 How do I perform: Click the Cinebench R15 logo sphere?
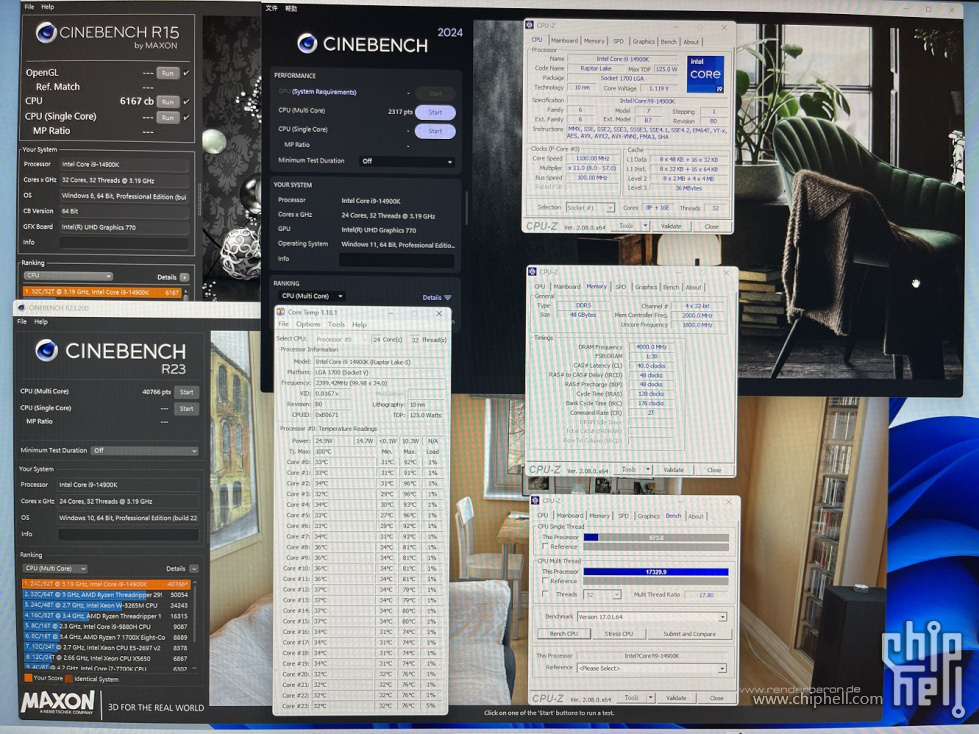point(46,32)
